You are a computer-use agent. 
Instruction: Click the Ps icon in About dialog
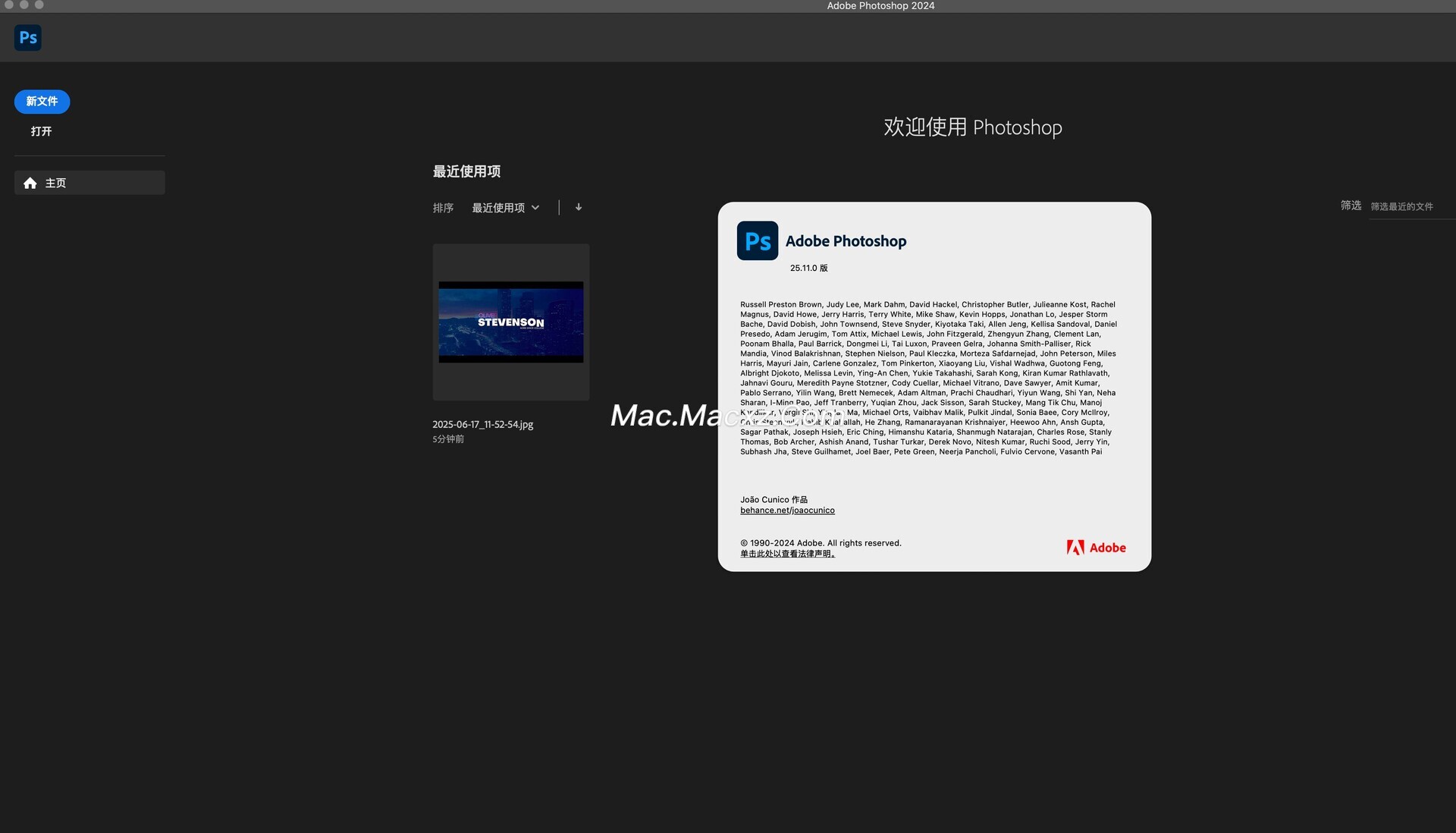coord(757,241)
